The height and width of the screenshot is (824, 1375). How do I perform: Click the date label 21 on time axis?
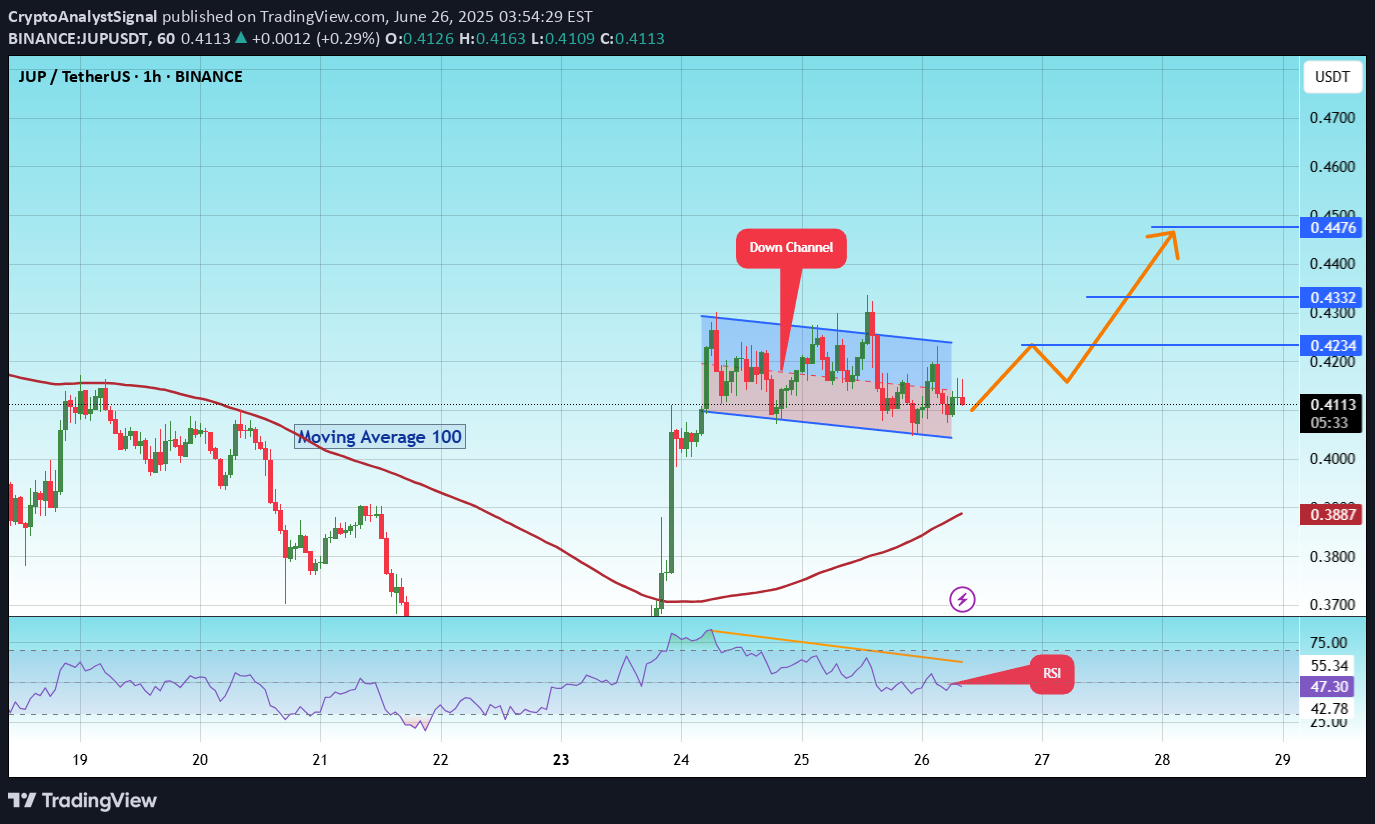(320, 758)
